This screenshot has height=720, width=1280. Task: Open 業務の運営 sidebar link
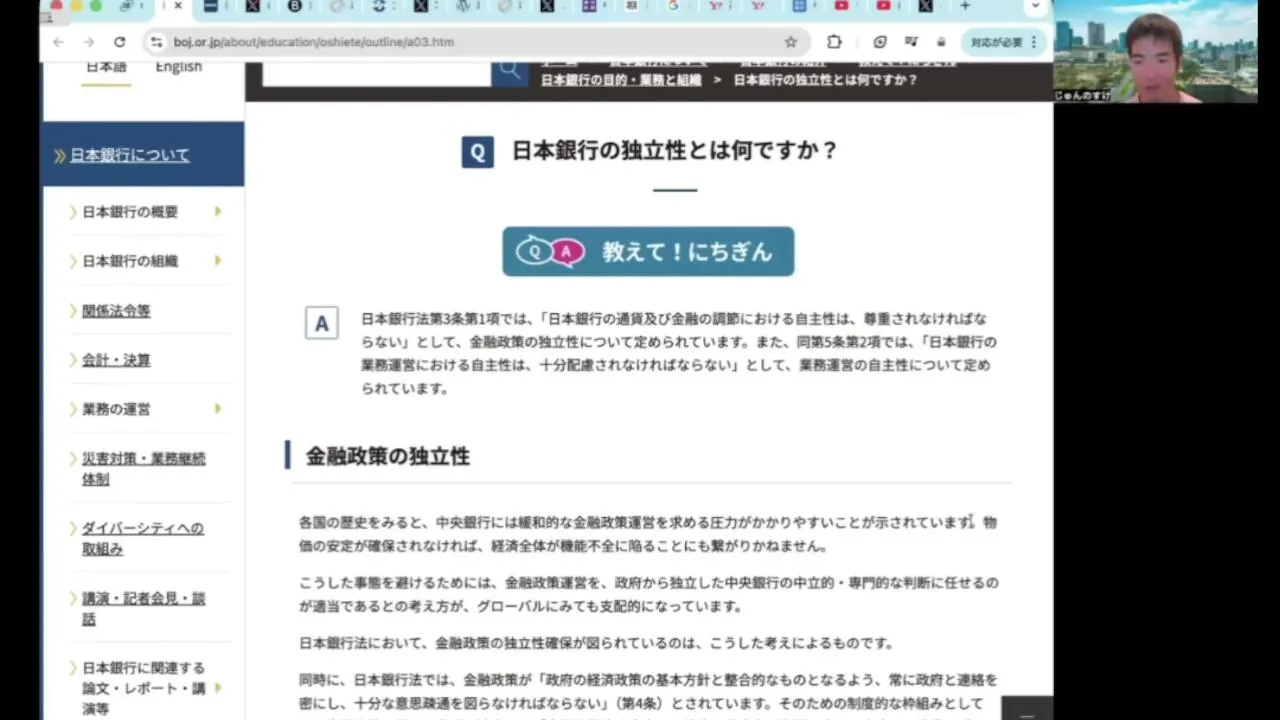[x=116, y=409]
